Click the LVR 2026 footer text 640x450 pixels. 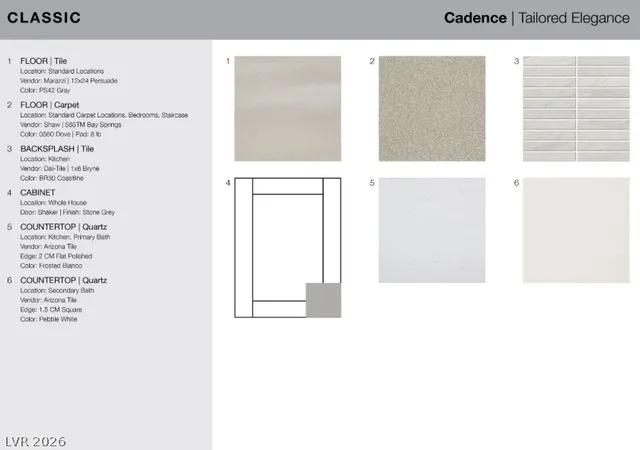click(x=36, y=441)
